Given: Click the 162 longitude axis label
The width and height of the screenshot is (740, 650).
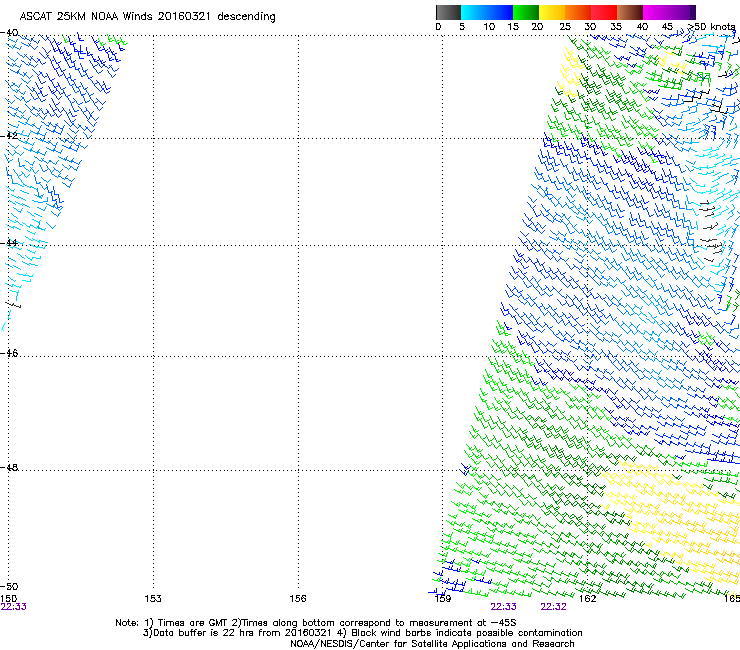Looking at the screenshot, I should (x=588, y=599).
